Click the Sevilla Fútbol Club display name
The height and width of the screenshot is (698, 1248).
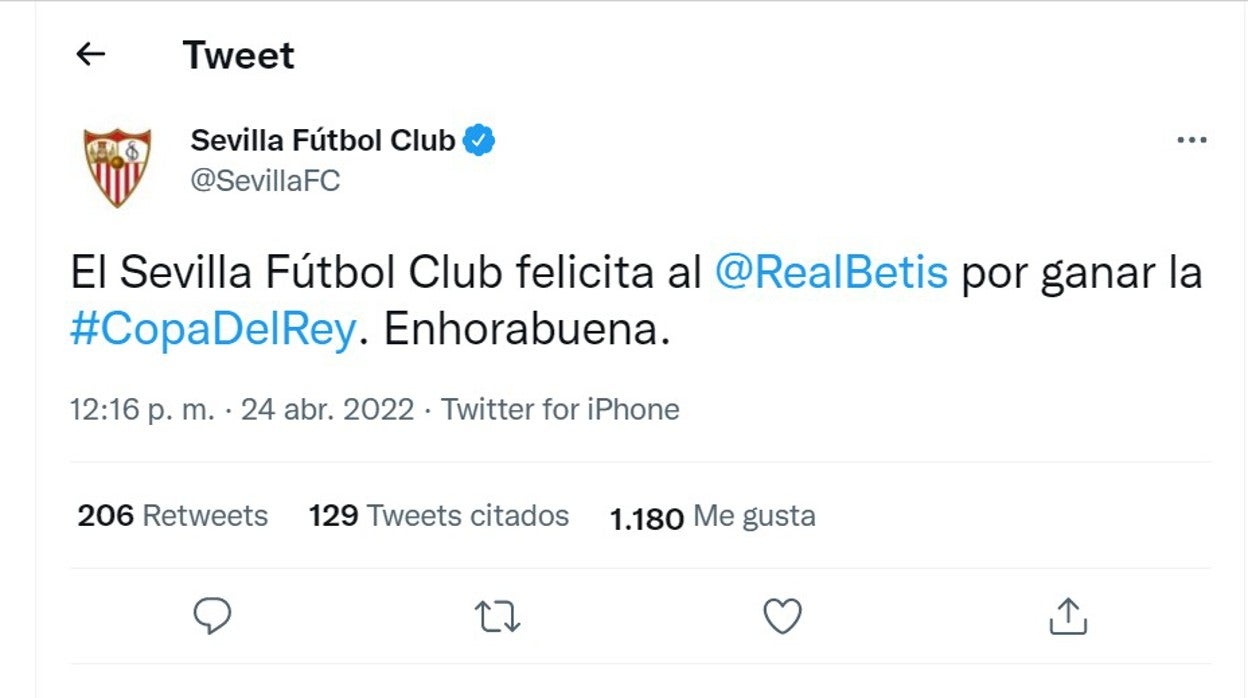click(x=325, y=139)
